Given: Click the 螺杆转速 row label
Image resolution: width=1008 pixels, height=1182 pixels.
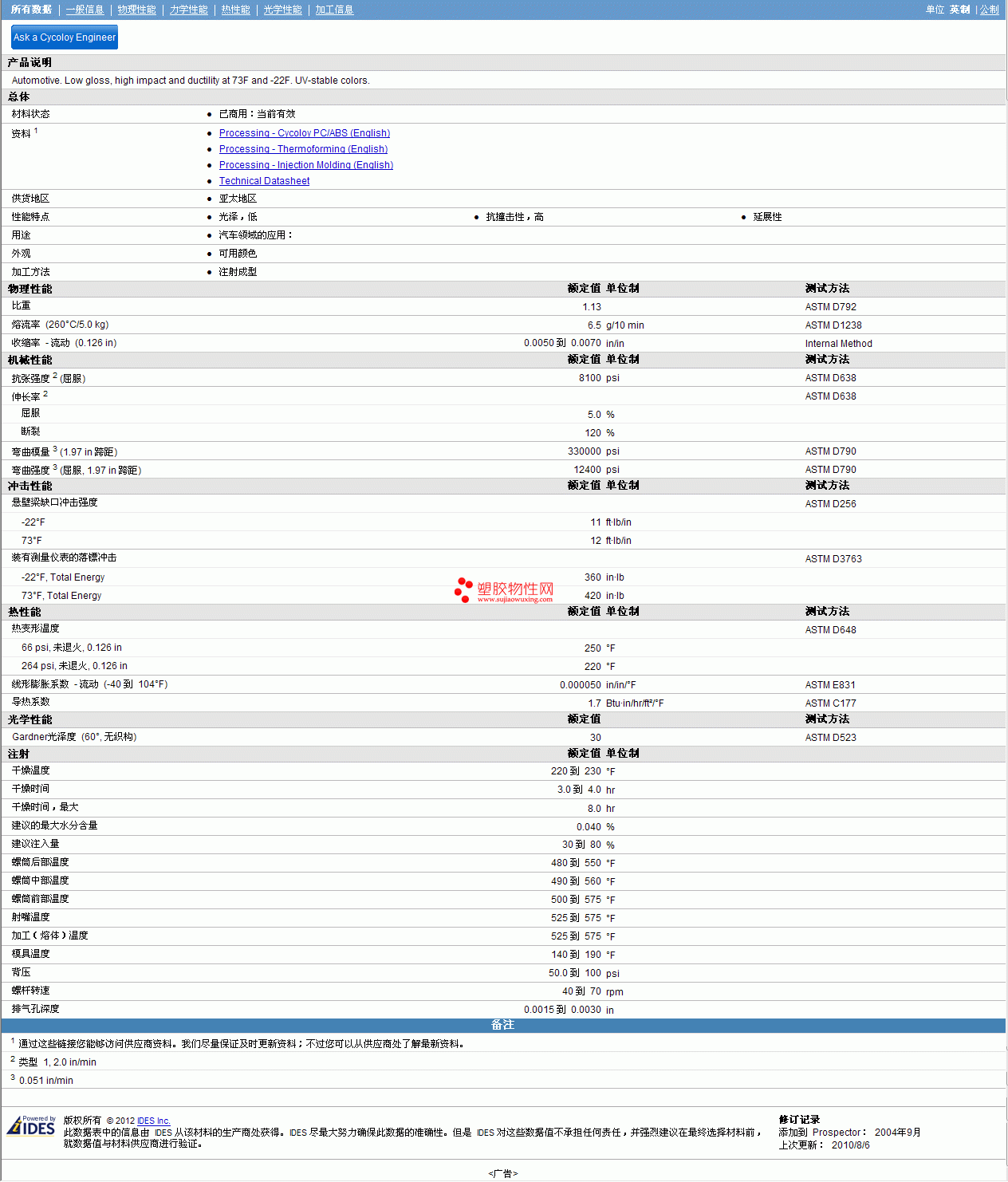Looking at the screenshot, I should pyautogui.click(x=30, y=991).
